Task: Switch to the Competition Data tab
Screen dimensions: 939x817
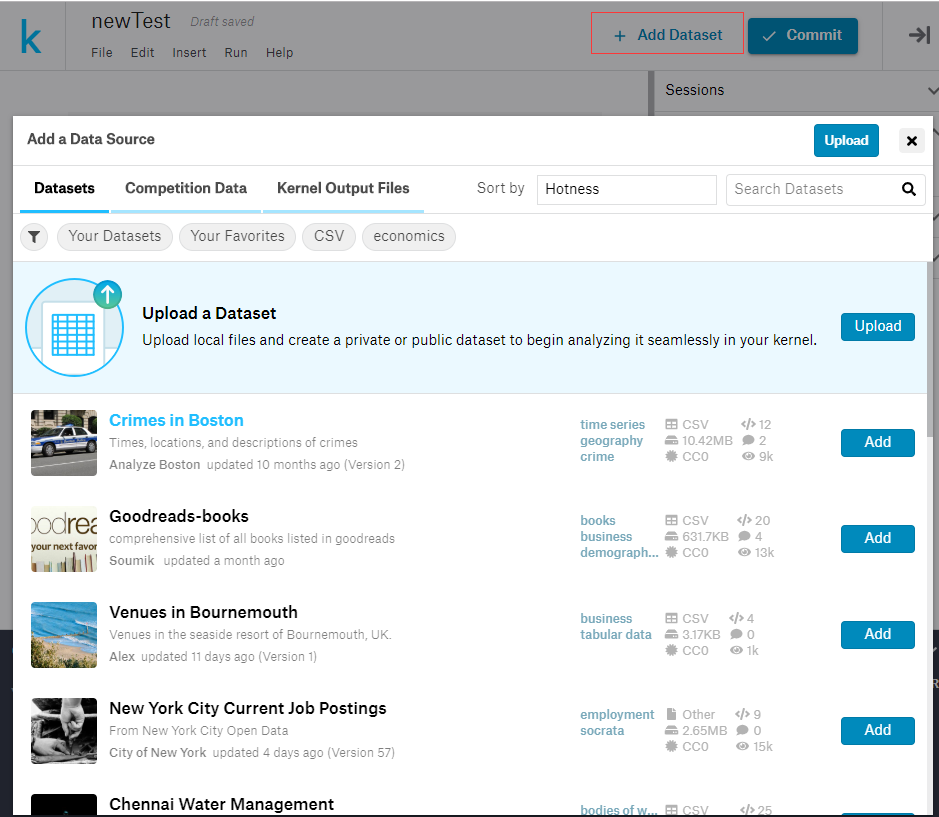Action: 186,189
